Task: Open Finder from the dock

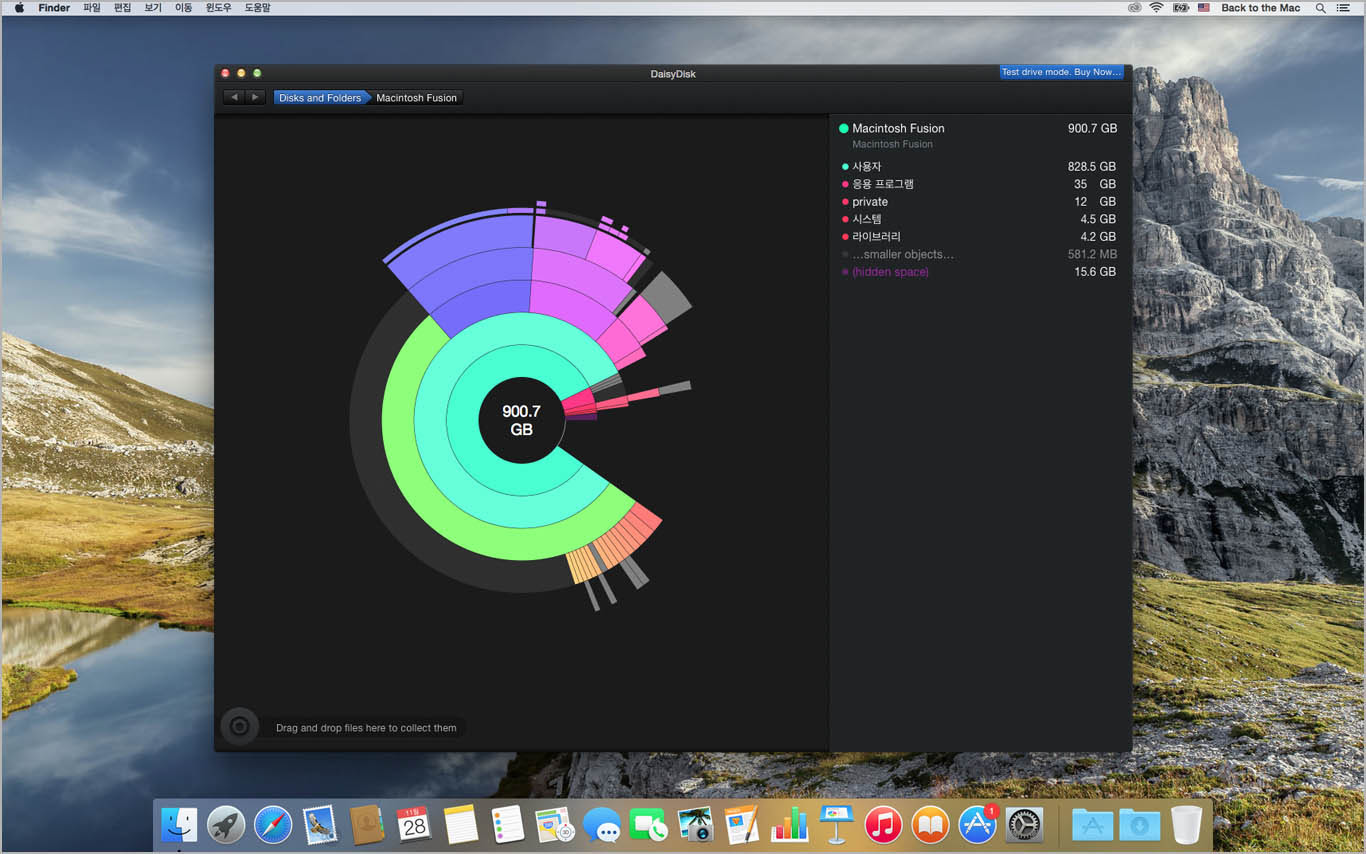Action: (x=180, y=825)
